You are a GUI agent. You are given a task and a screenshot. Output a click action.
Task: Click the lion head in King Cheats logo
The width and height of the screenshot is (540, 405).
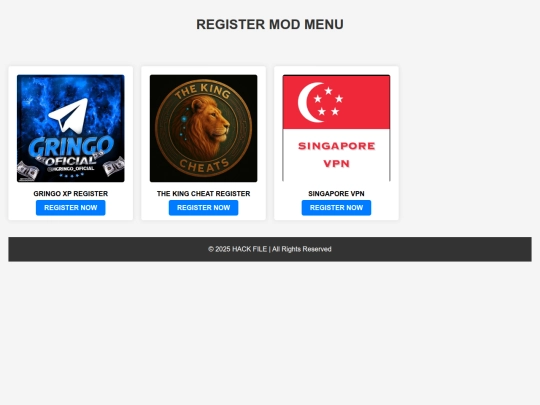click(206, 126)
